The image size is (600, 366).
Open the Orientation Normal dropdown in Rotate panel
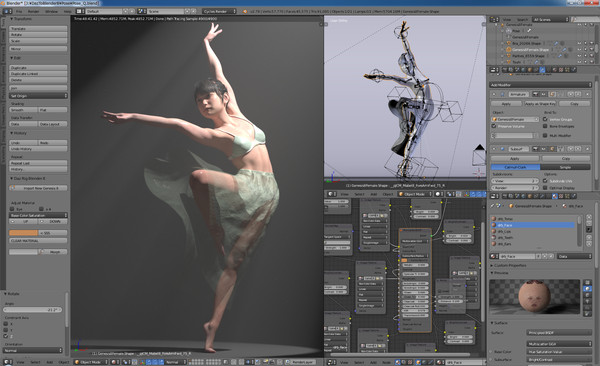coord(33,350)
